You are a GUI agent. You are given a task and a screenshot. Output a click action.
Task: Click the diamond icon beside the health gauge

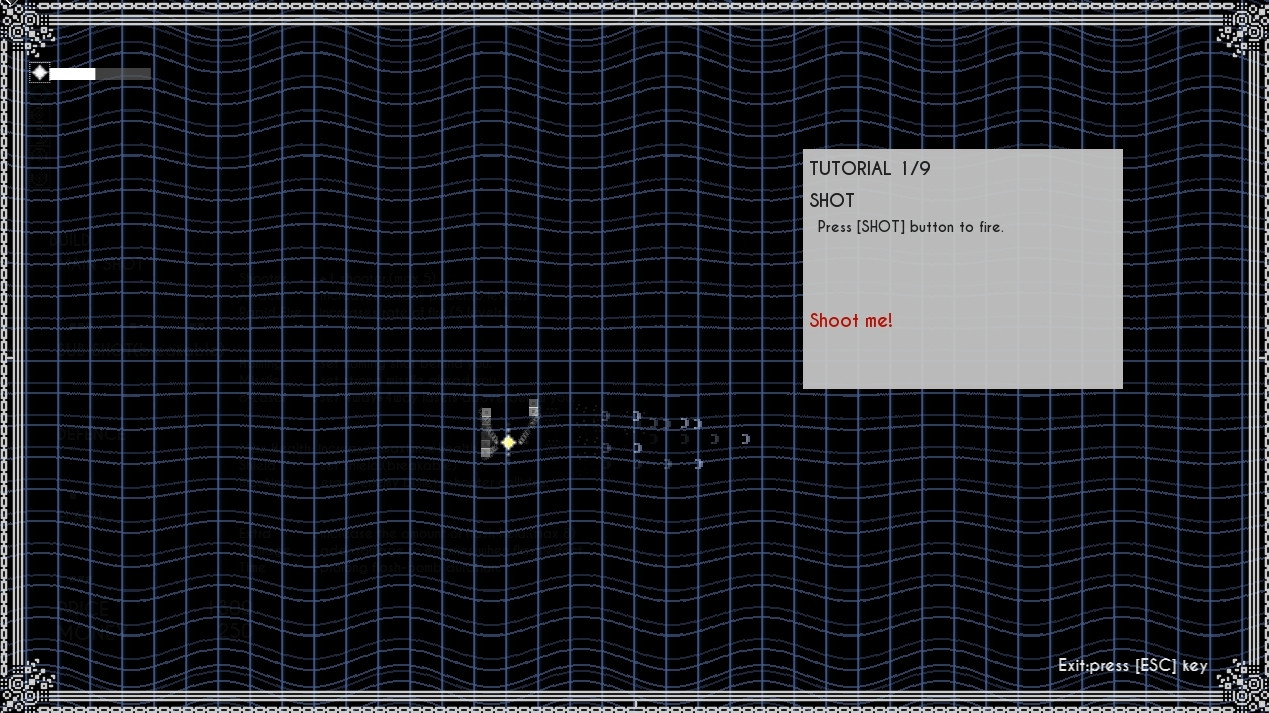coord(40,73)
